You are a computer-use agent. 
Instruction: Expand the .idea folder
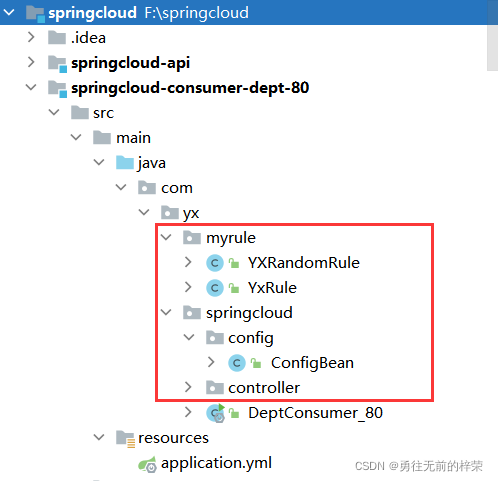pos(31,37)
